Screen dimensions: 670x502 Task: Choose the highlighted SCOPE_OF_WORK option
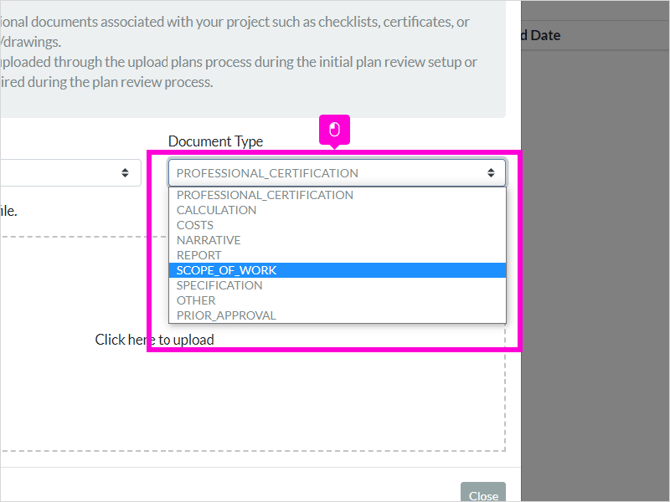click(337, 270)
